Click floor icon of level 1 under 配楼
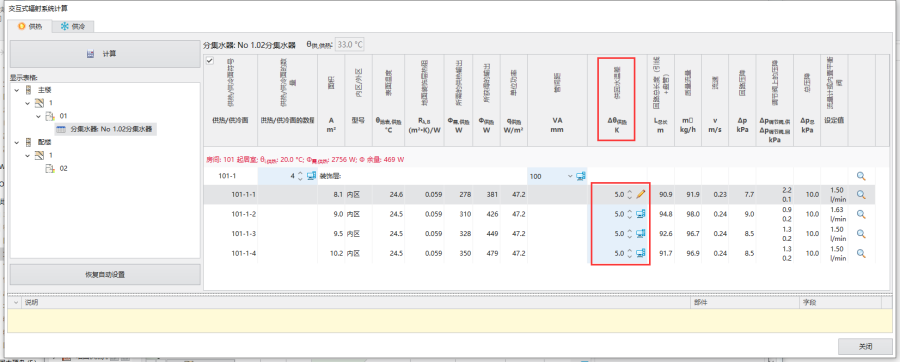The image size is (900, 362). 39,155
